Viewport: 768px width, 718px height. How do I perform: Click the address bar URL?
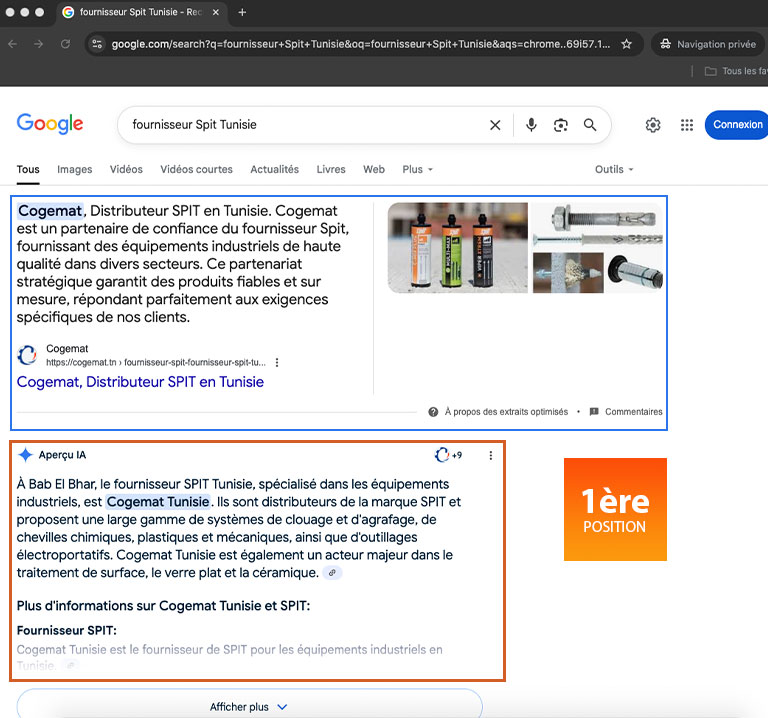tap(360, 44)
